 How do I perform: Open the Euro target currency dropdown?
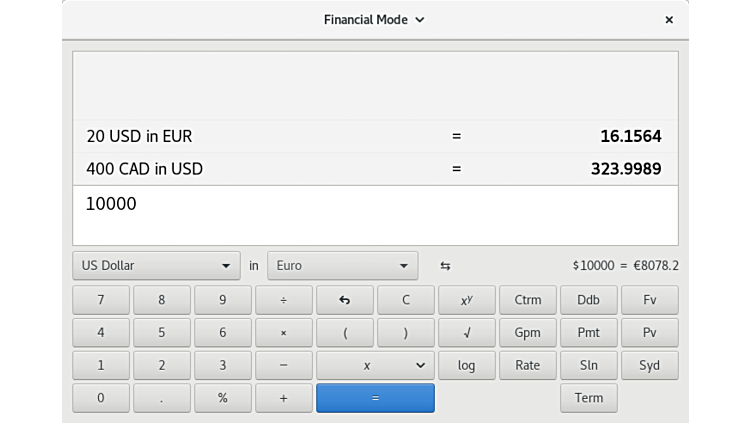343,266
